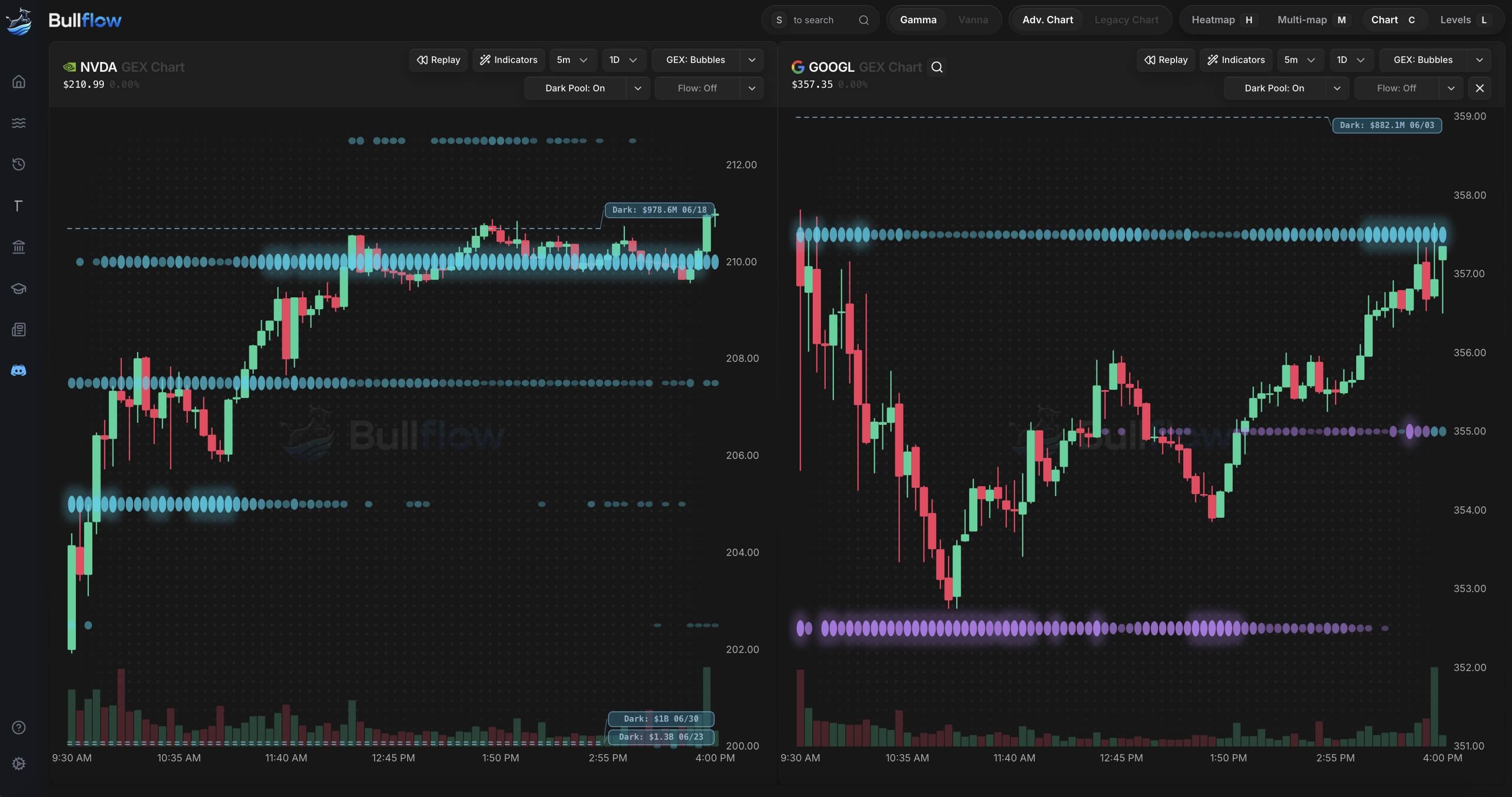This screenshot has width=1512, height=797.
Task: Select Legacy Chart view
Action: coord(1126,20)
